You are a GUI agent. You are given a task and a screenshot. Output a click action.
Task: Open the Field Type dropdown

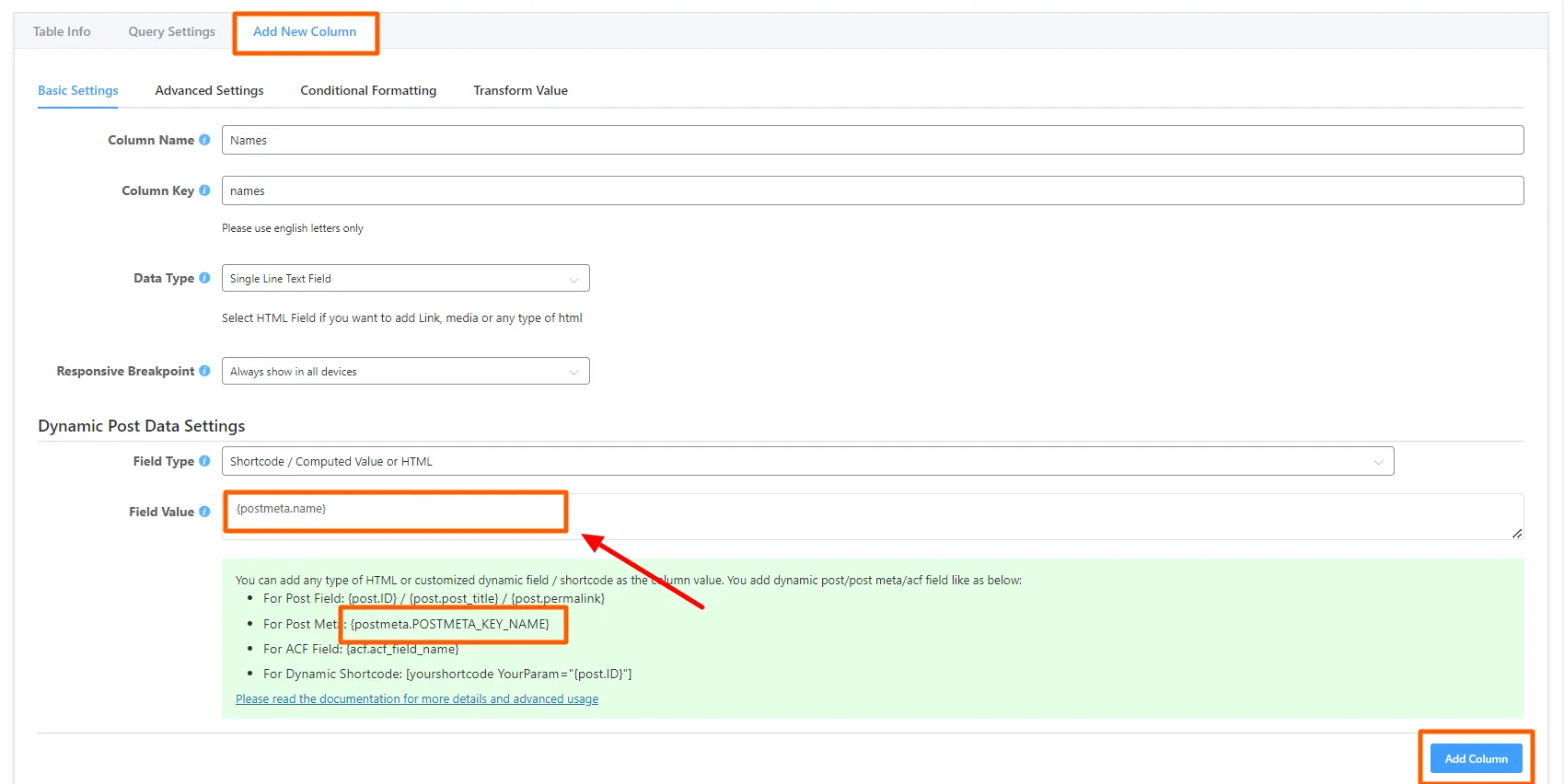[807, 461]
